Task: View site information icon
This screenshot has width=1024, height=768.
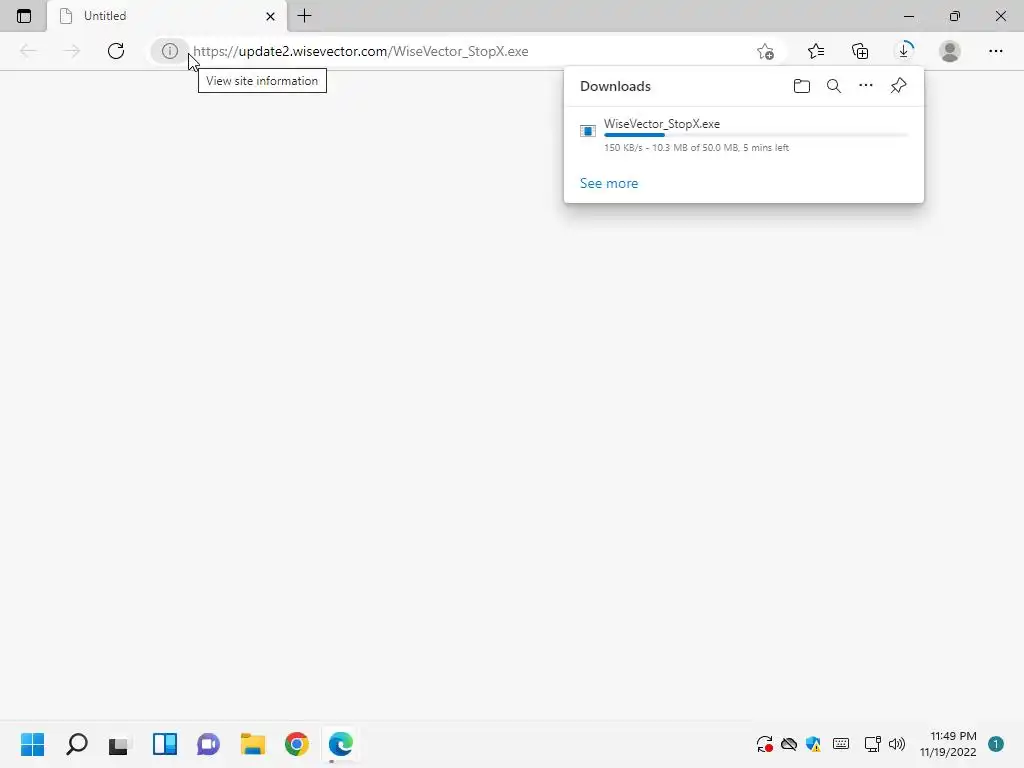Action: coord(170,51)
